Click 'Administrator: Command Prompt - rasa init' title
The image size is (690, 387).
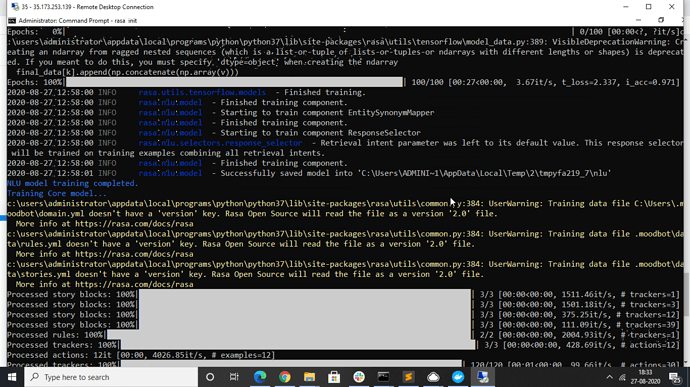pos(78,21)
